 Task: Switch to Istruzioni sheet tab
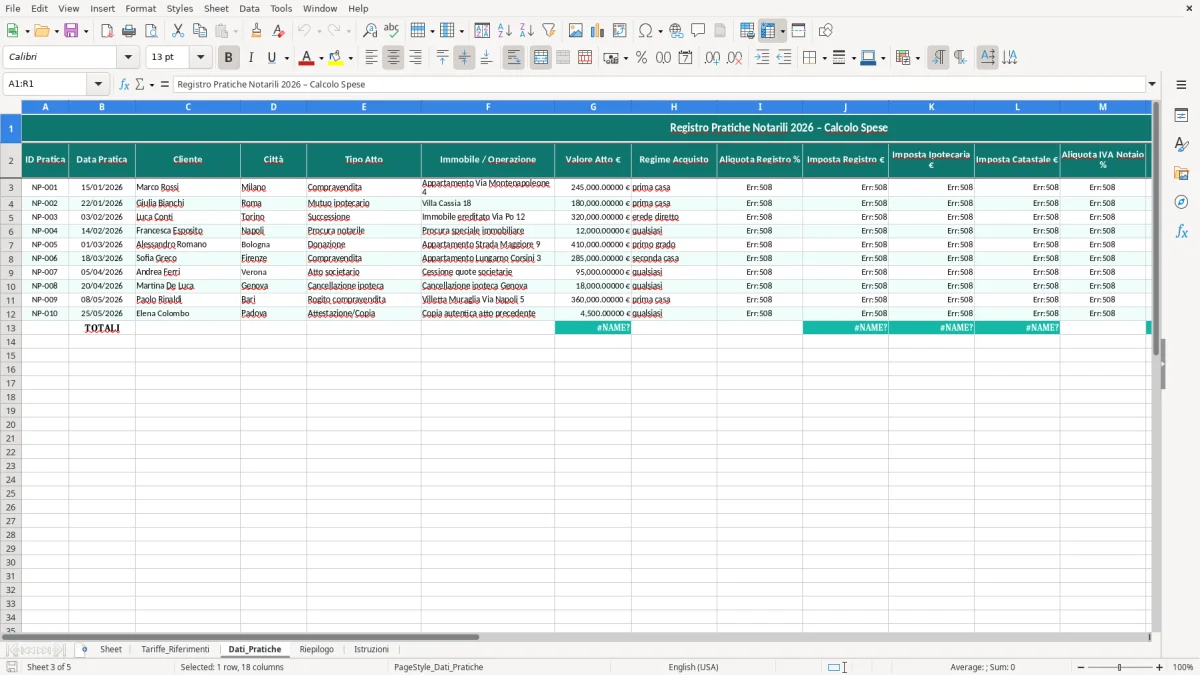(x=371, y=650)
